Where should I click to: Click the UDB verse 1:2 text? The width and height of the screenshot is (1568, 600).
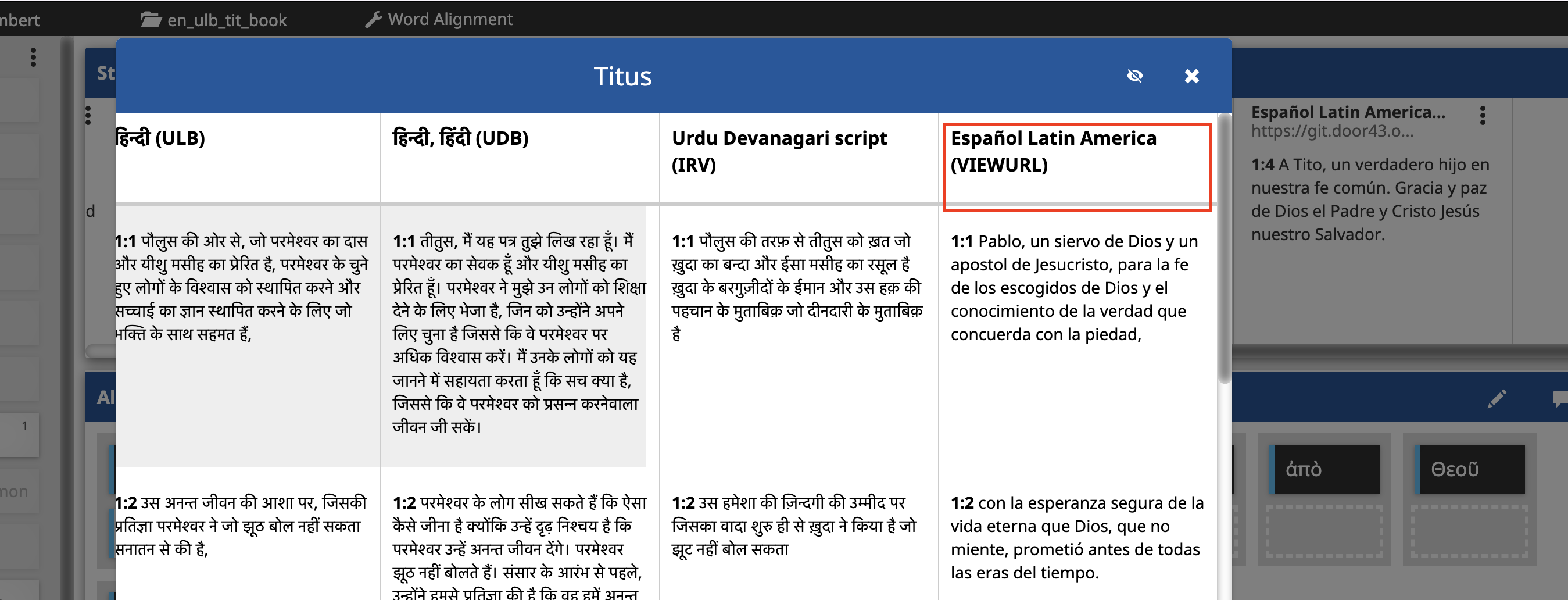point(519,546)
